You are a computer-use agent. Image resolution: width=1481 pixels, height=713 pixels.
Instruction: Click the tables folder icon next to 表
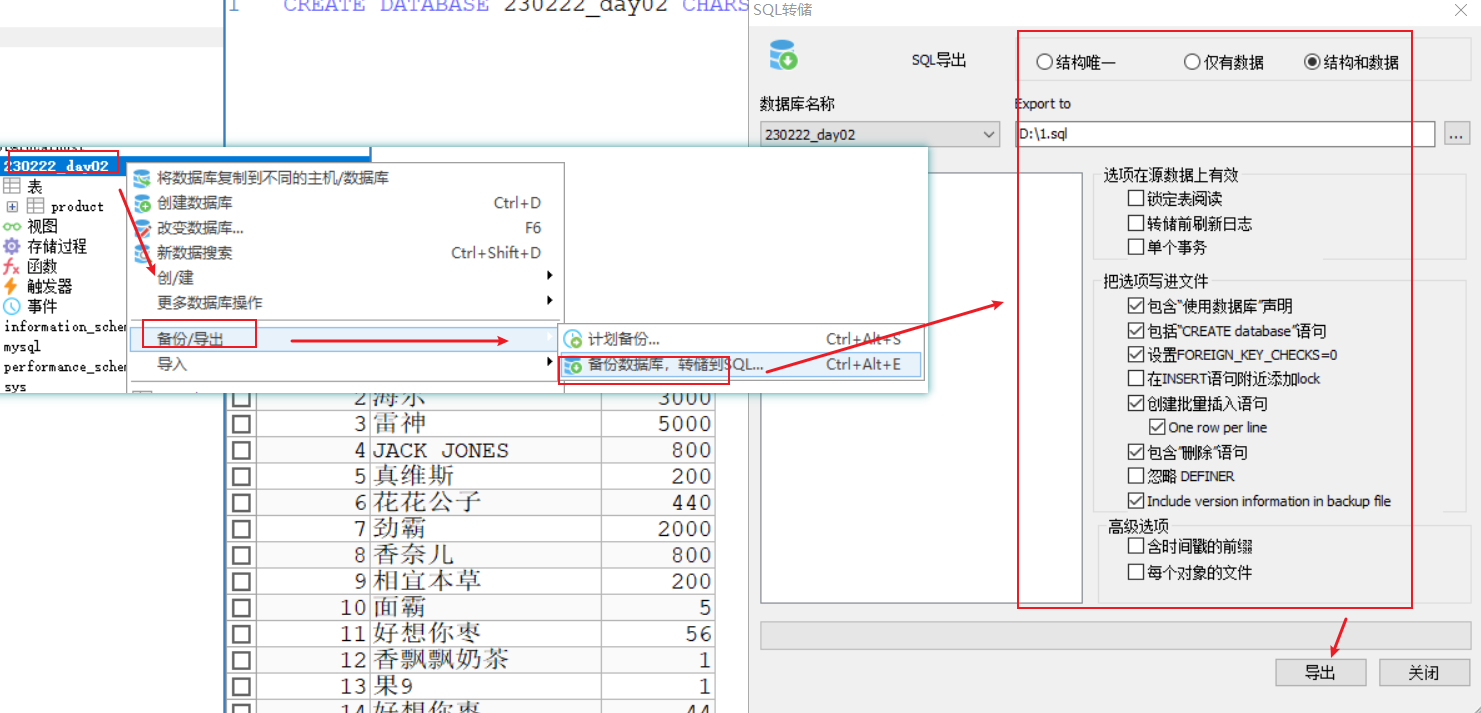coord(12,186)
